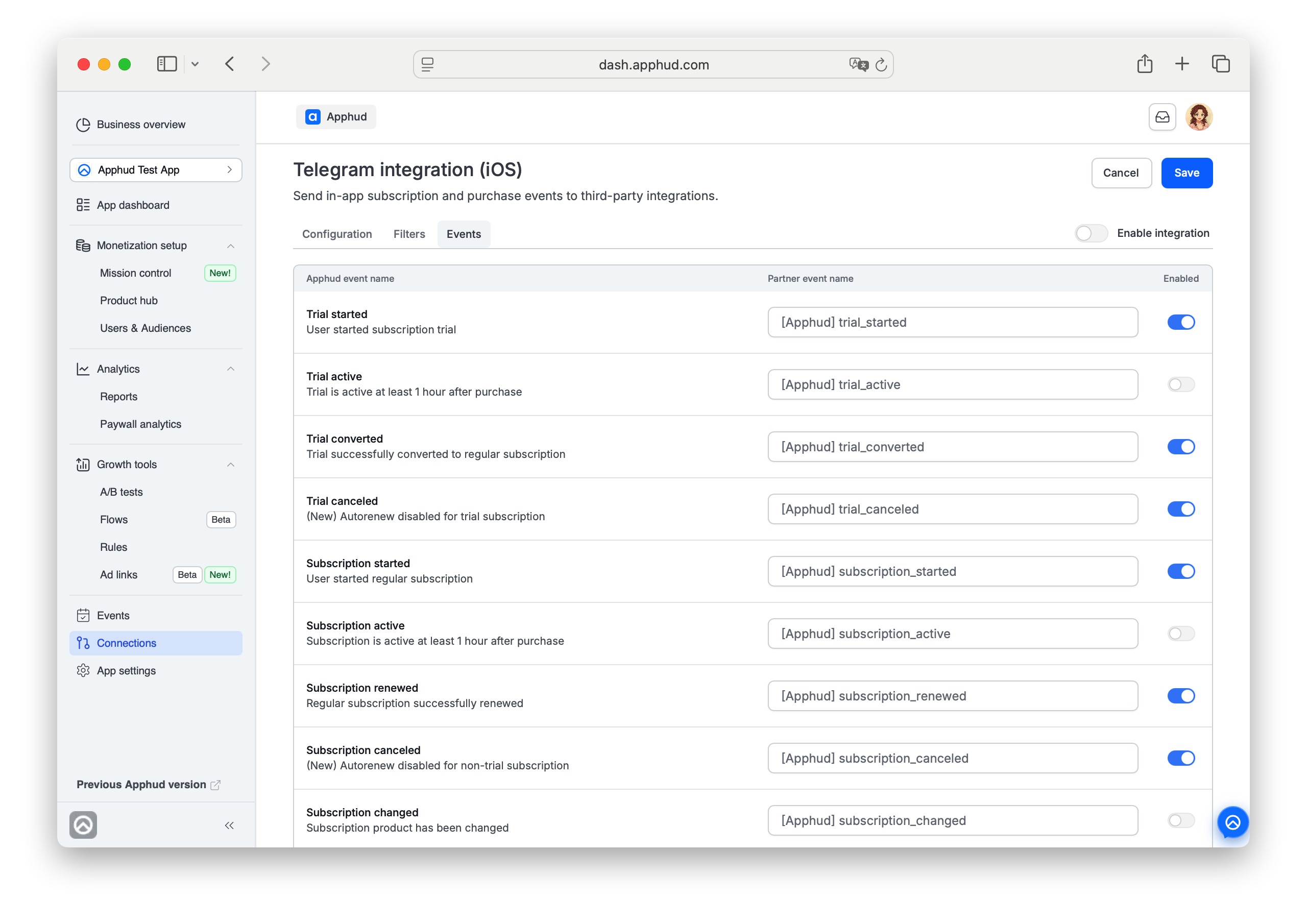Open the support chat bubble button
The image size is (1307, 924).
(1232, 822)
